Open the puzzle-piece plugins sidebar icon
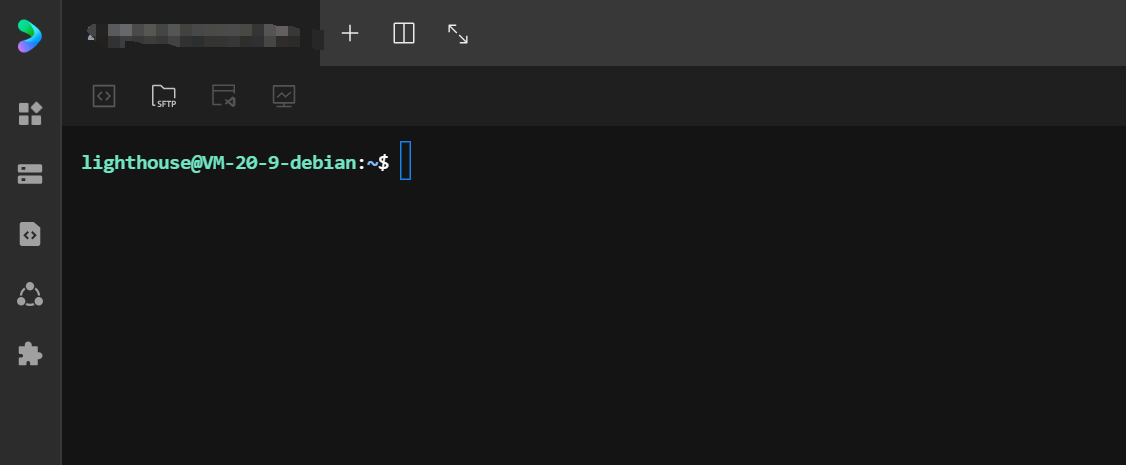This screenshot has height=465, width=1126. pyautogui.click(x=30, y=354)
